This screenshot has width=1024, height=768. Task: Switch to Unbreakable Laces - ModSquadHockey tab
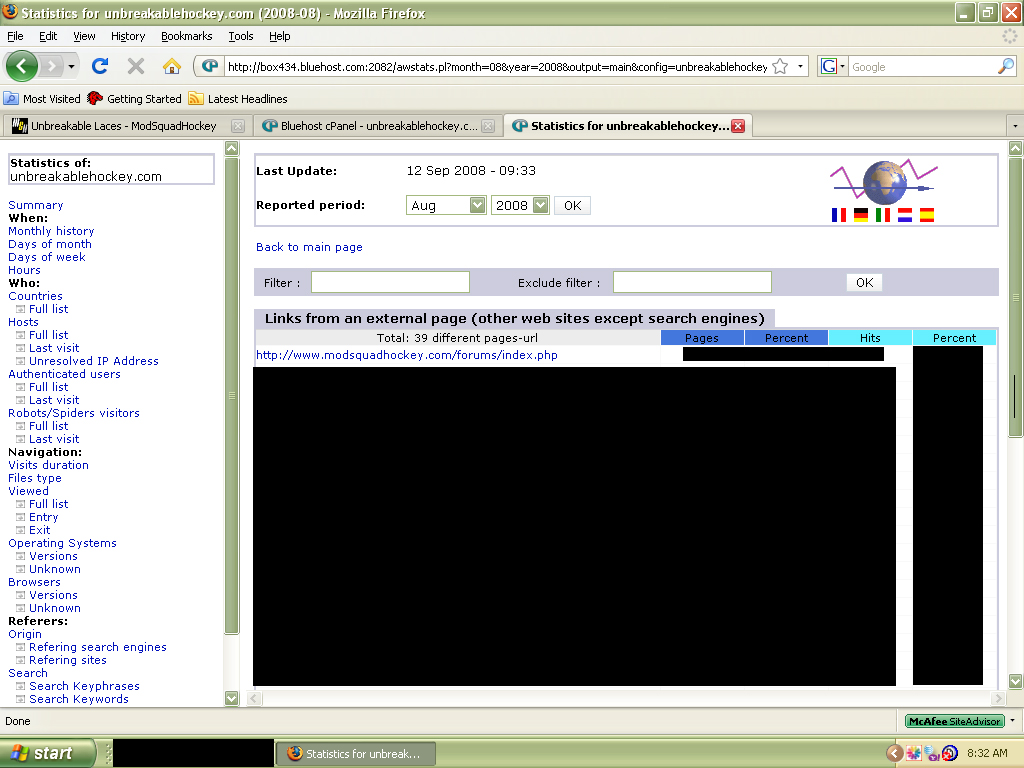coord(127,126)
